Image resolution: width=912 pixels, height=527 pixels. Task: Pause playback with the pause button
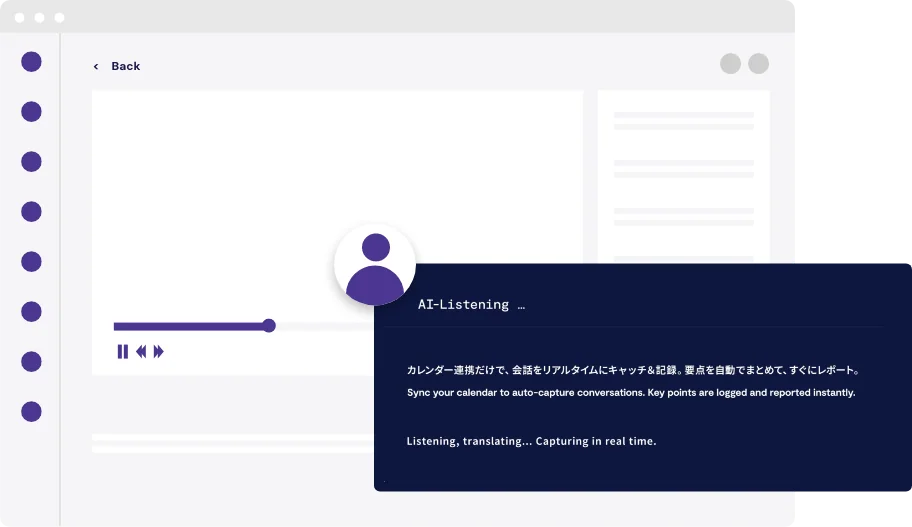coord(123,351)
